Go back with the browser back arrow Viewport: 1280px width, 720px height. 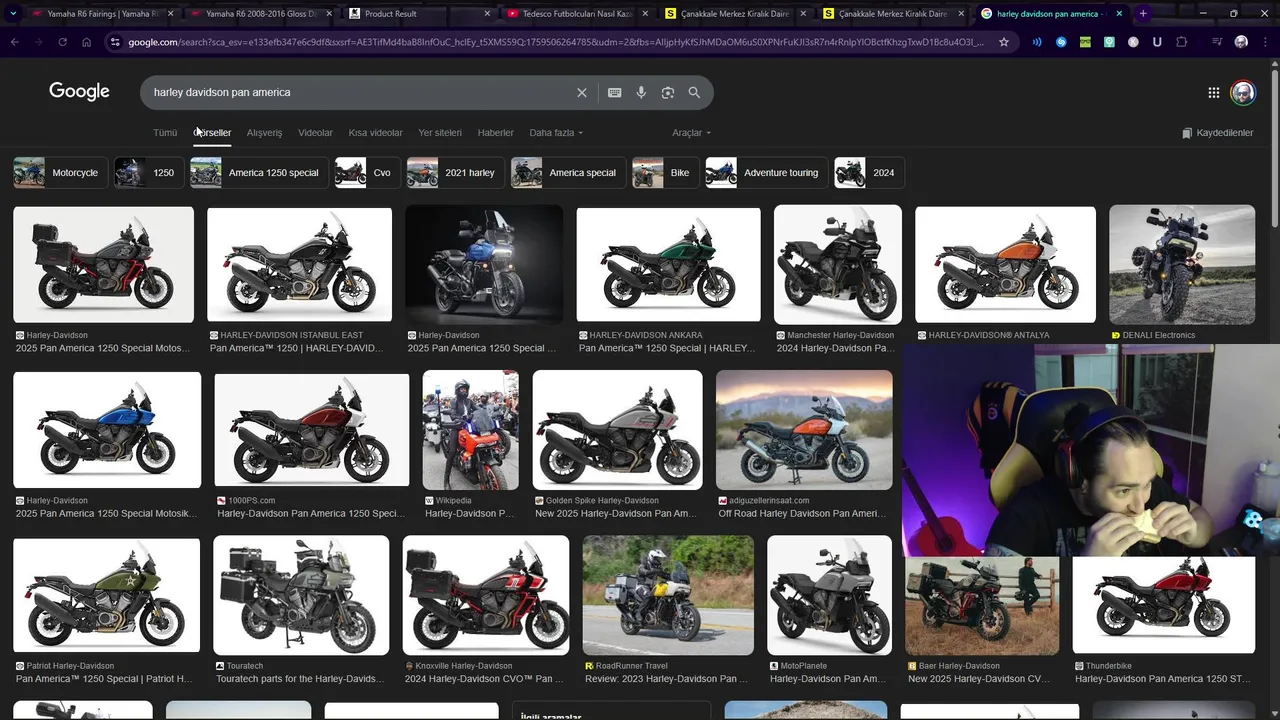click(14, 42)
